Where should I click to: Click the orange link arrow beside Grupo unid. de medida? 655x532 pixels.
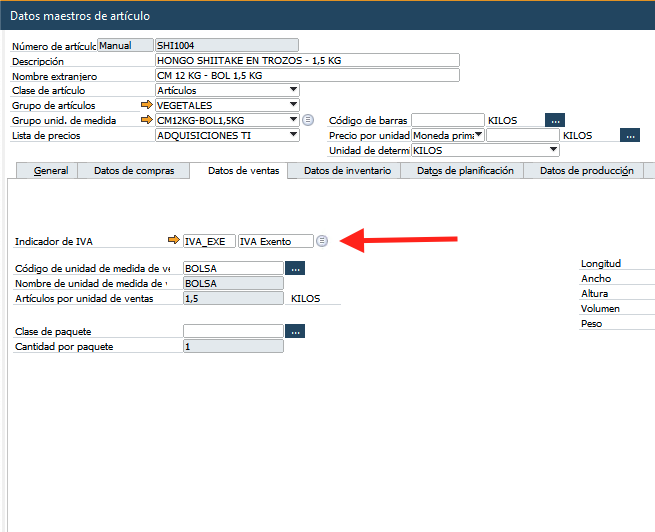147,120
